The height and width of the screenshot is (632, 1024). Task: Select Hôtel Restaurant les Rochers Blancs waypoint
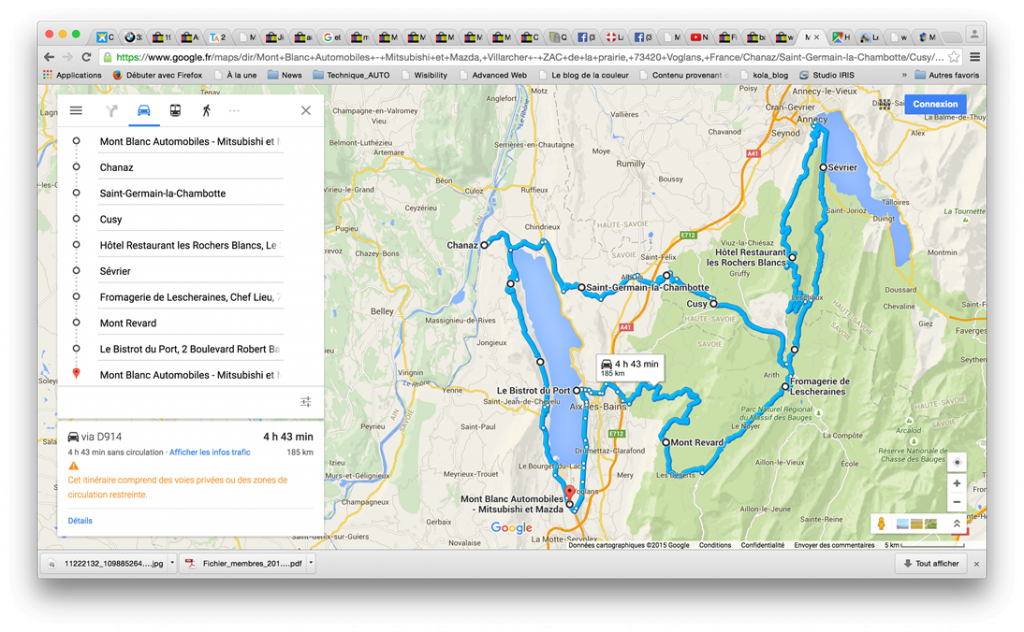(x=191, y=245)
